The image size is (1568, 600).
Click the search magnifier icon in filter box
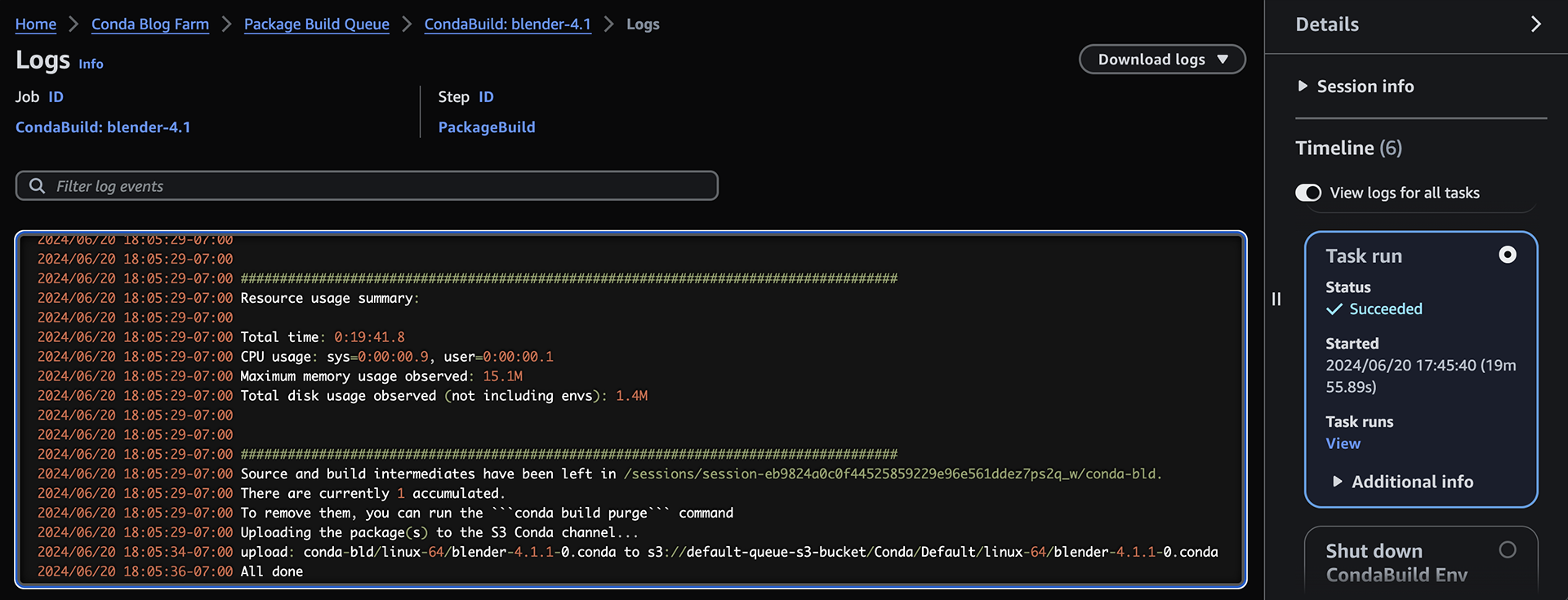pos(37,186)
